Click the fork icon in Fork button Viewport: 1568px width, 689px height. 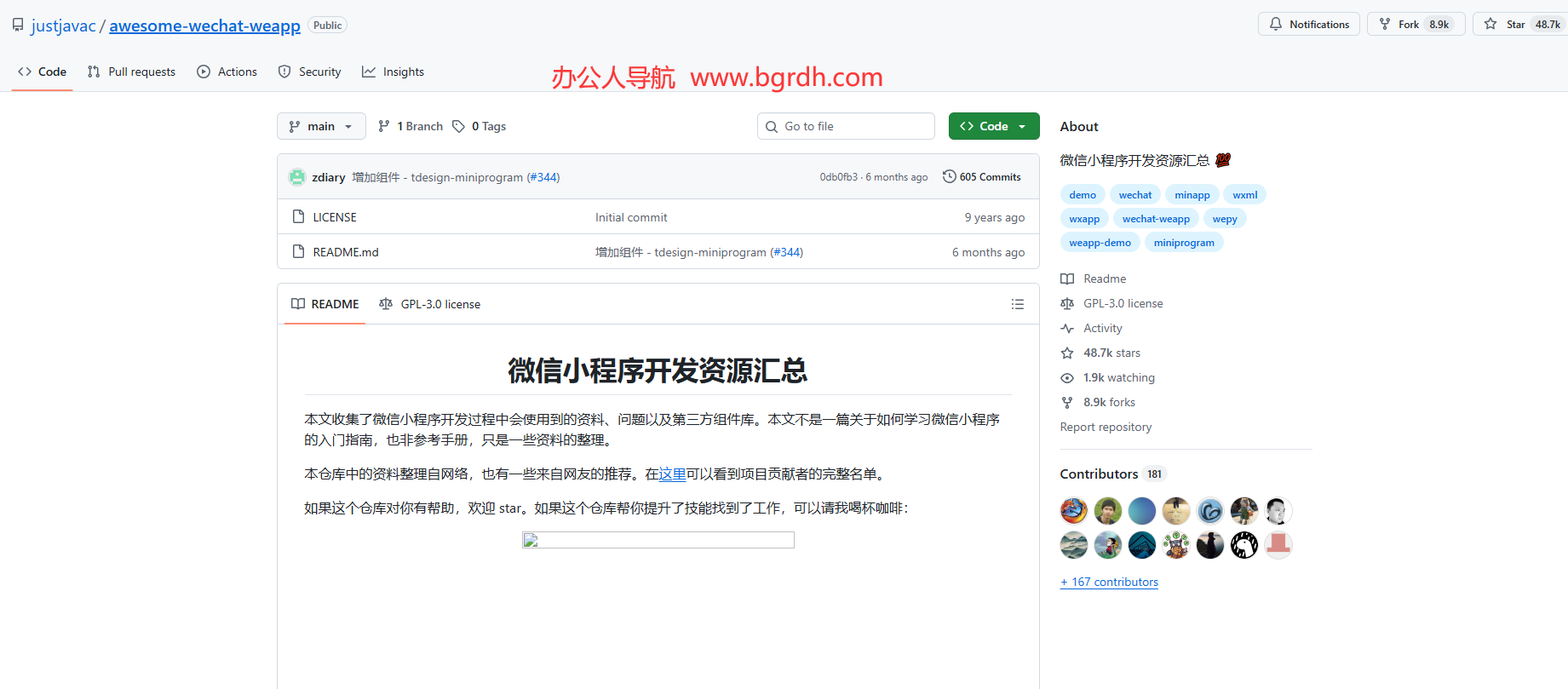coord(1385,24)
